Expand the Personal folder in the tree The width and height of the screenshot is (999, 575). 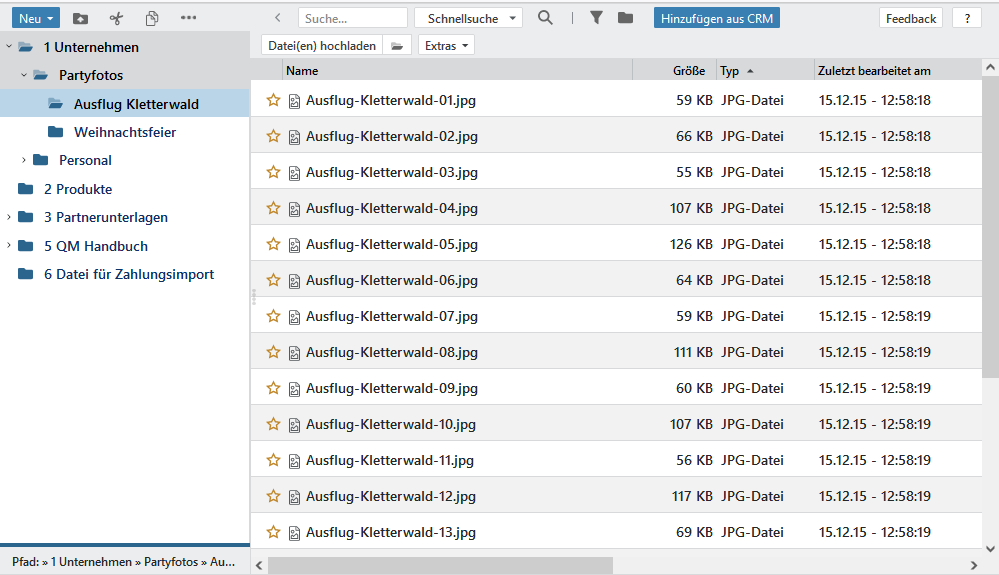24,160
